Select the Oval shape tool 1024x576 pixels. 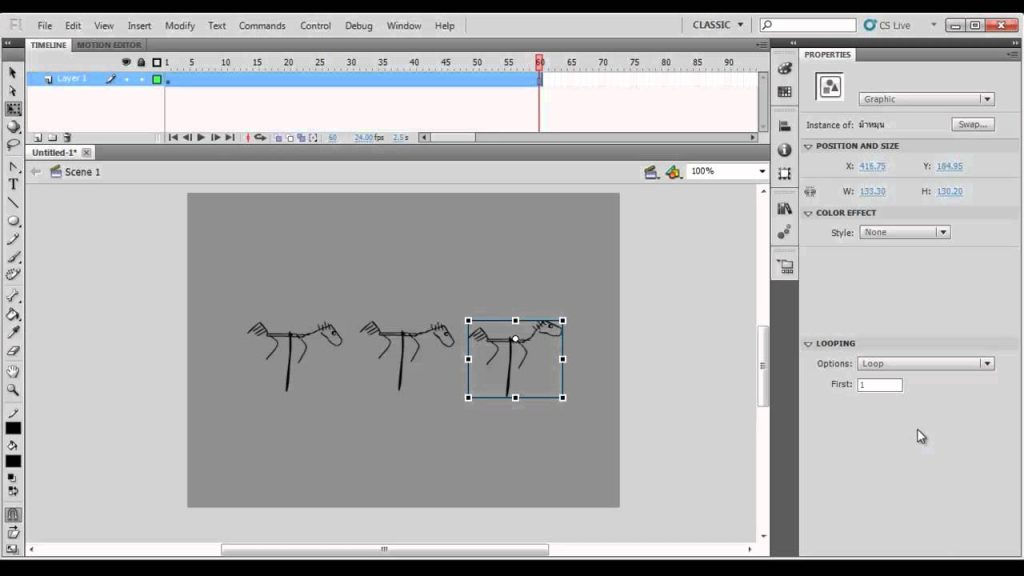pyautogui.click(x=13, y=221)
